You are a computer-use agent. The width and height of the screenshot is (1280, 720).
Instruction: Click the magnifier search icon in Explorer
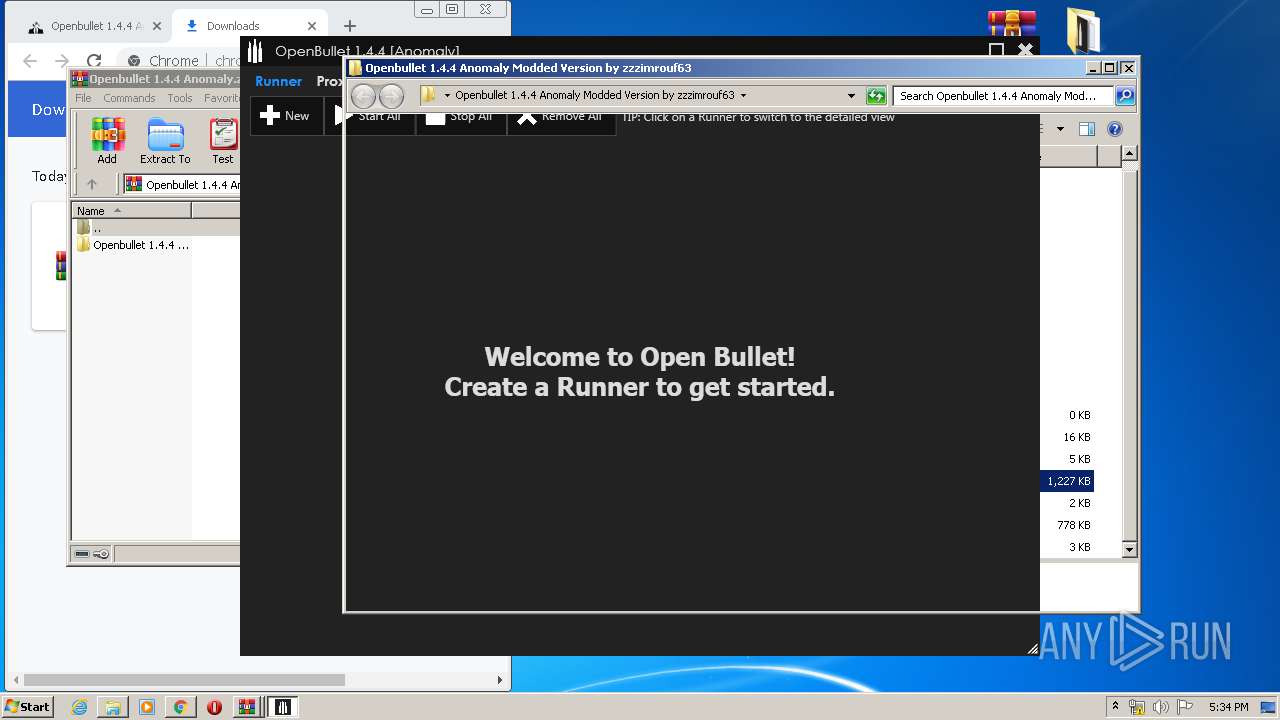click(1125, 96)
